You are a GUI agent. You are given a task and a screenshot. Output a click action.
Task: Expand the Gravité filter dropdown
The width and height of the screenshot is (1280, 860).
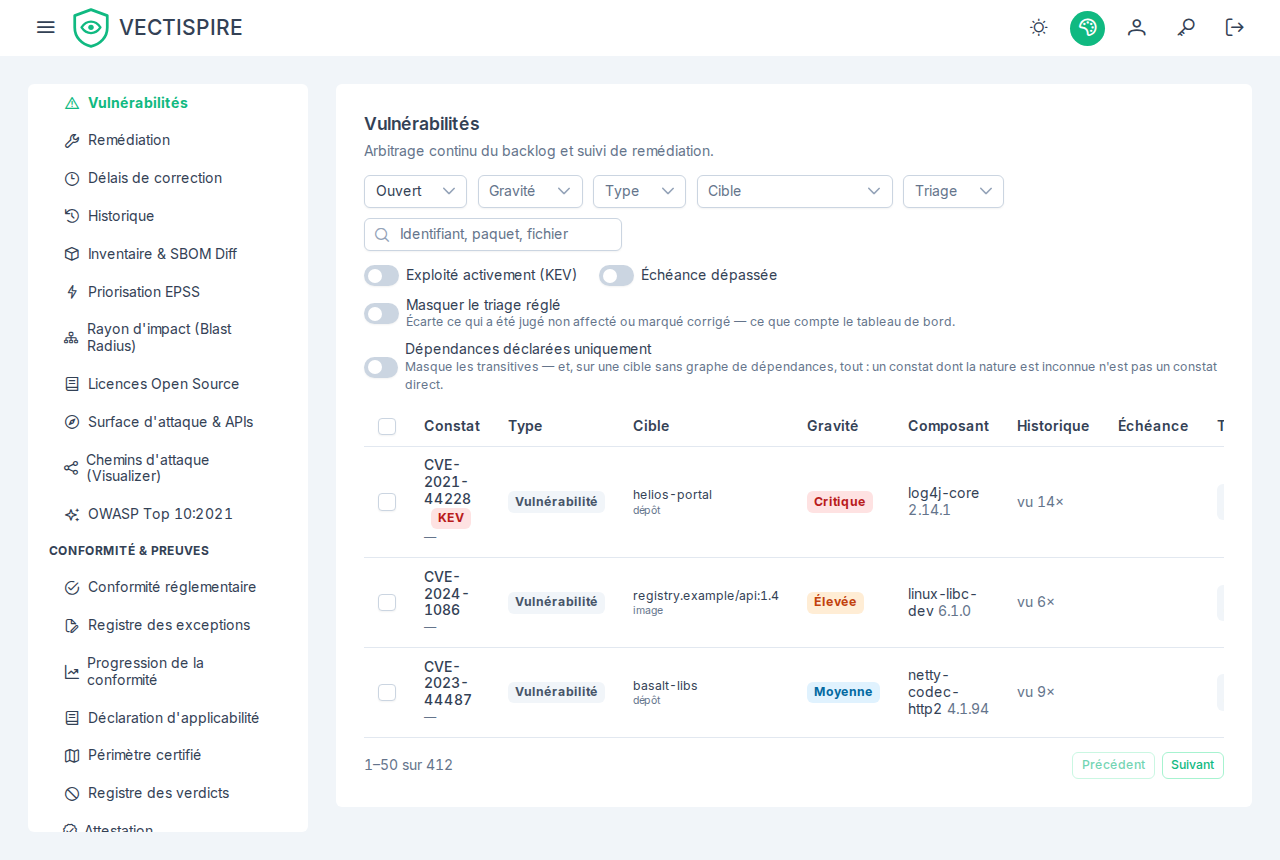530,191
